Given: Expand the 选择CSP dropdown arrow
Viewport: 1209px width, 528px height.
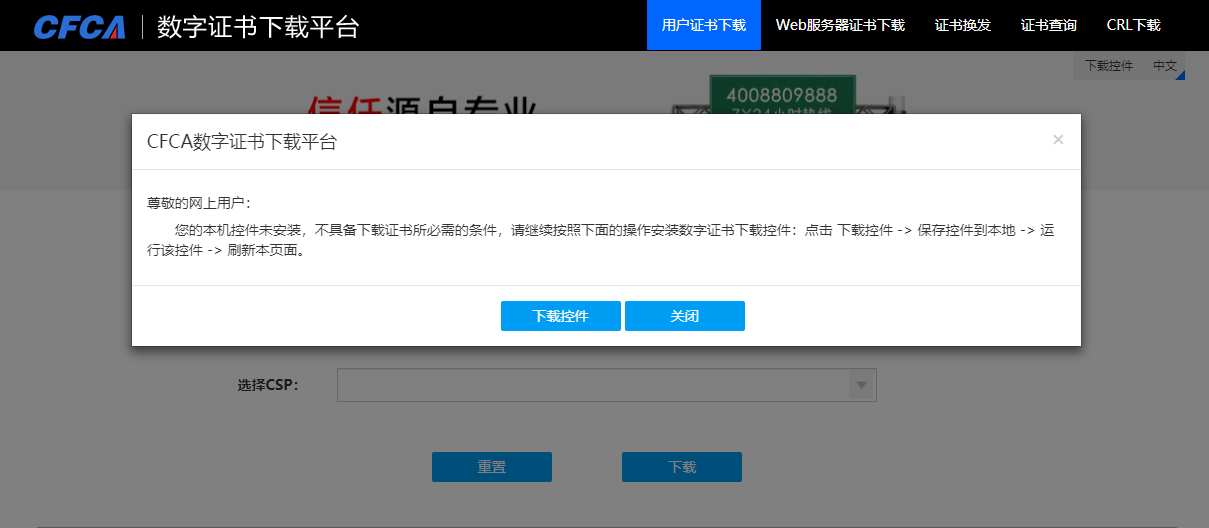Looking at the screenshot, I should (x=861, y=385).
